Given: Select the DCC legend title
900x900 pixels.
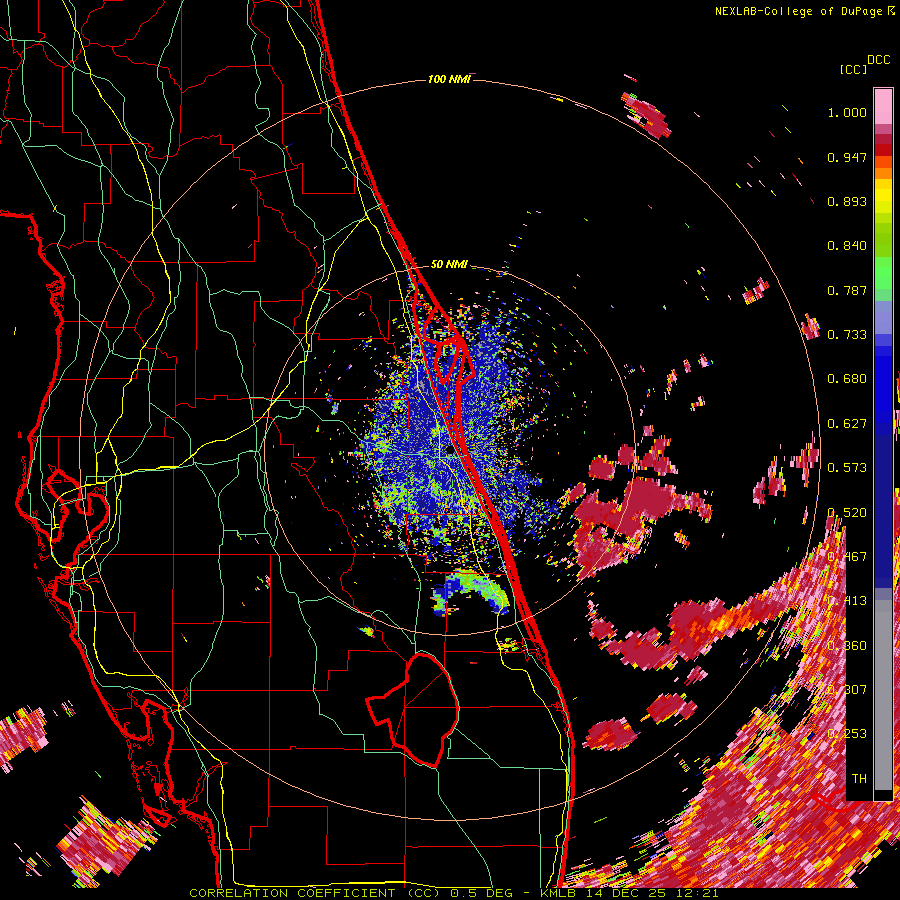Looking at the screenshot, I should [x=878, y=60].
